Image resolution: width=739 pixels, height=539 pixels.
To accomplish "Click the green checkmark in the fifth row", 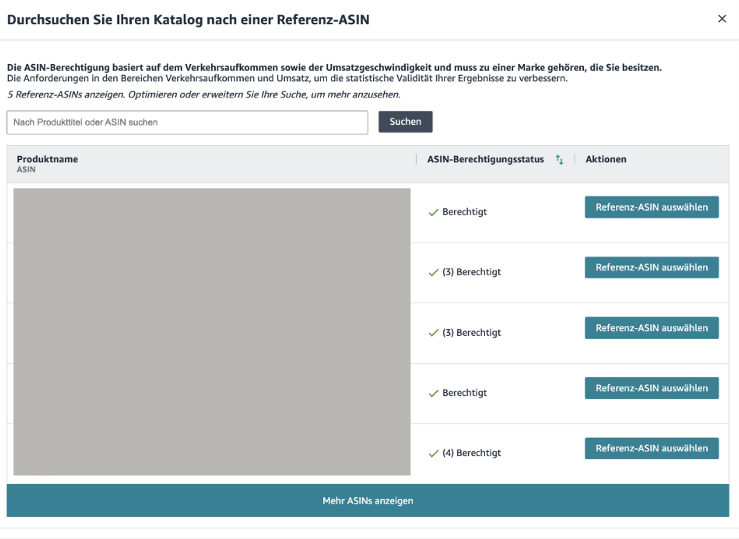I will pyautogui.click(x=433, y=453).
